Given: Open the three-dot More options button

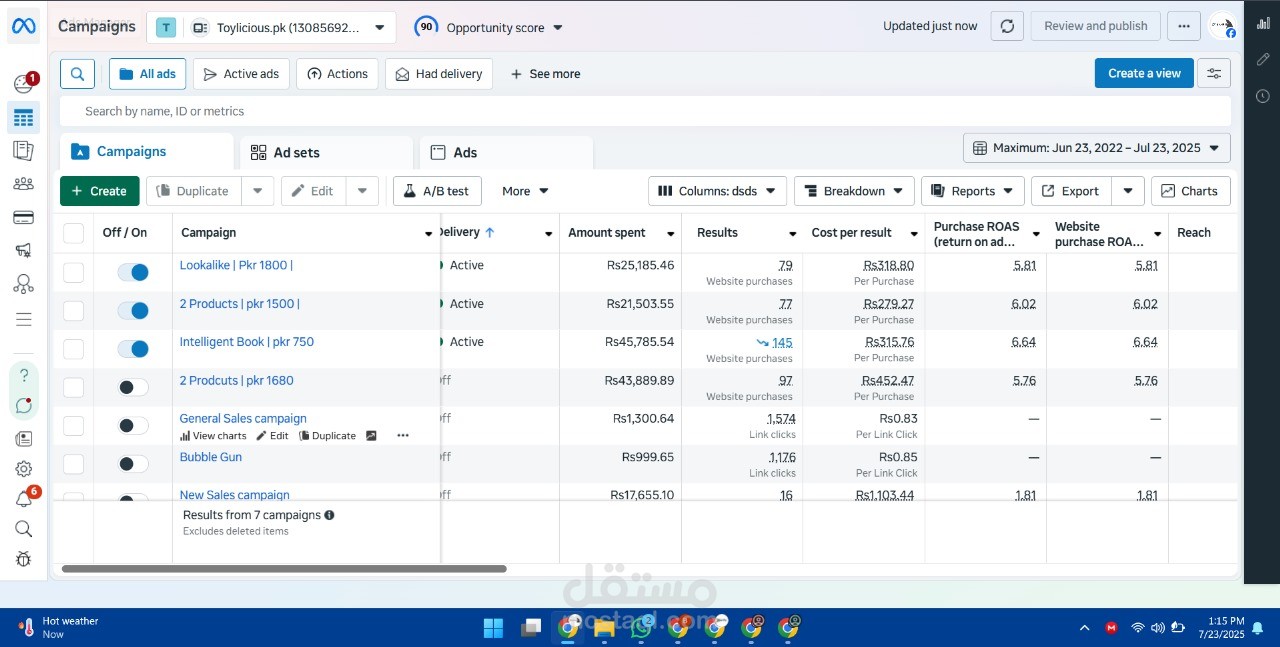Looking at the screenshot, I should 1184,26.
